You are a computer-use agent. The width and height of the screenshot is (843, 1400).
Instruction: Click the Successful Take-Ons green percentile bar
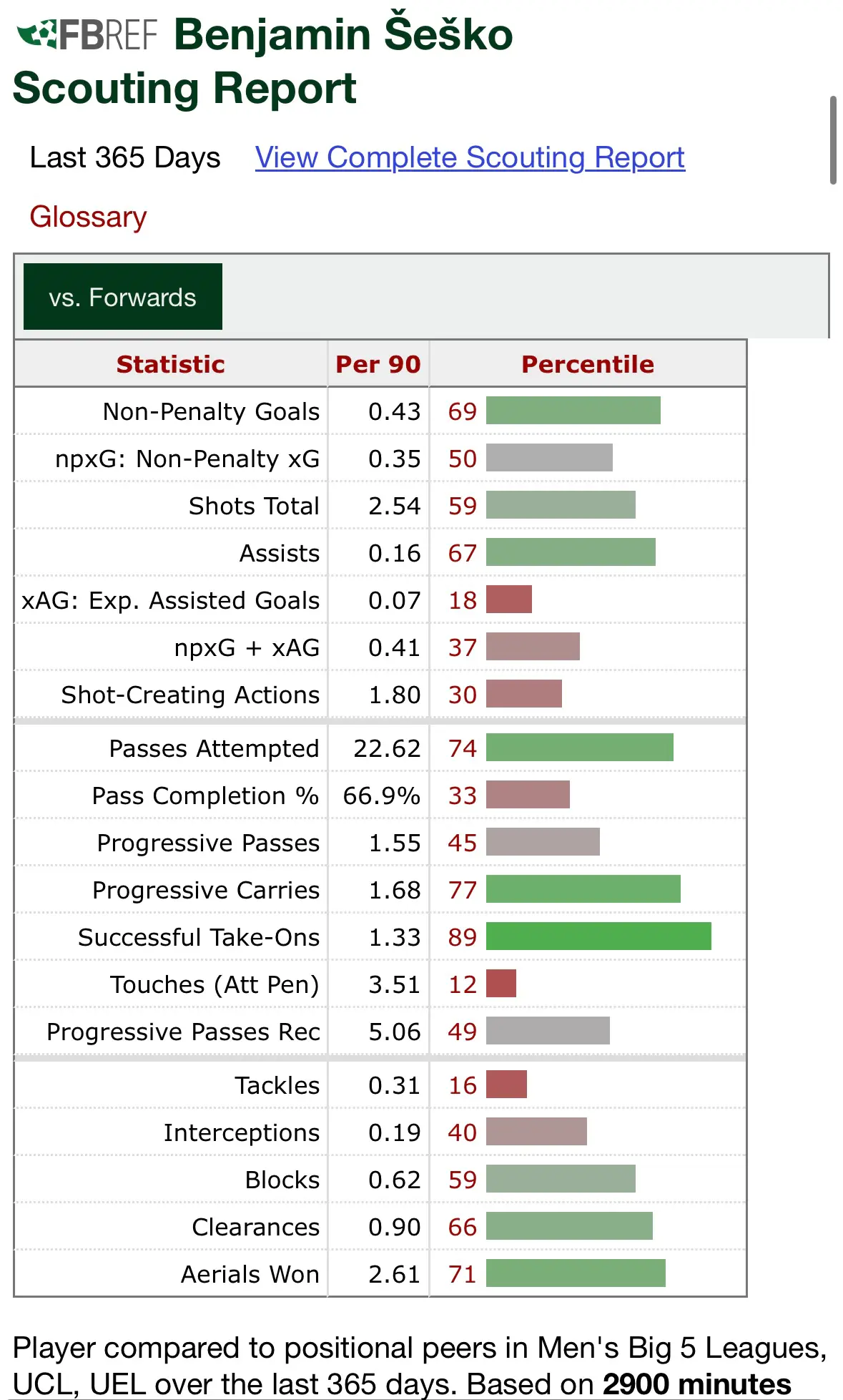(x=598, y=936)
